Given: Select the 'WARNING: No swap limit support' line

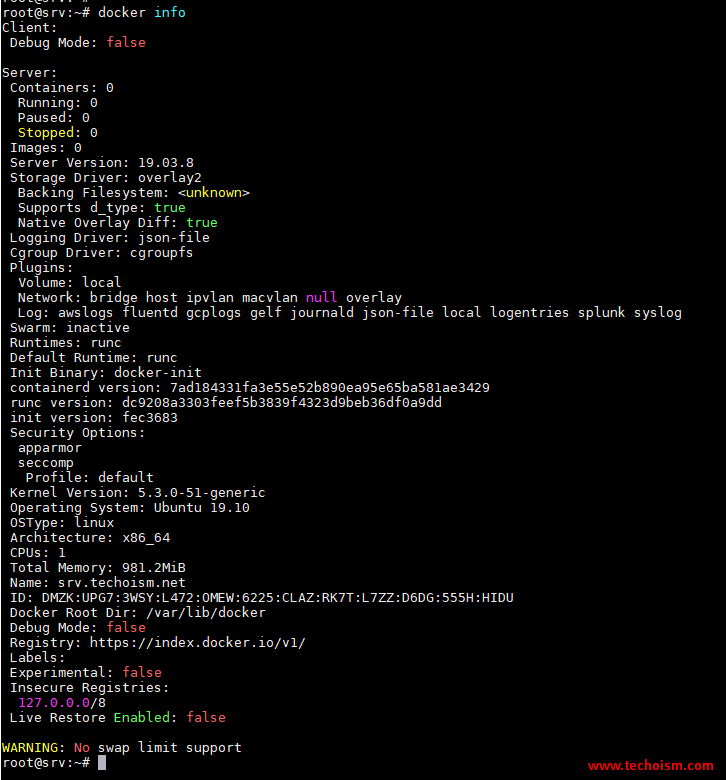Looking at the screenshot, I should click(x=122, y=748).
